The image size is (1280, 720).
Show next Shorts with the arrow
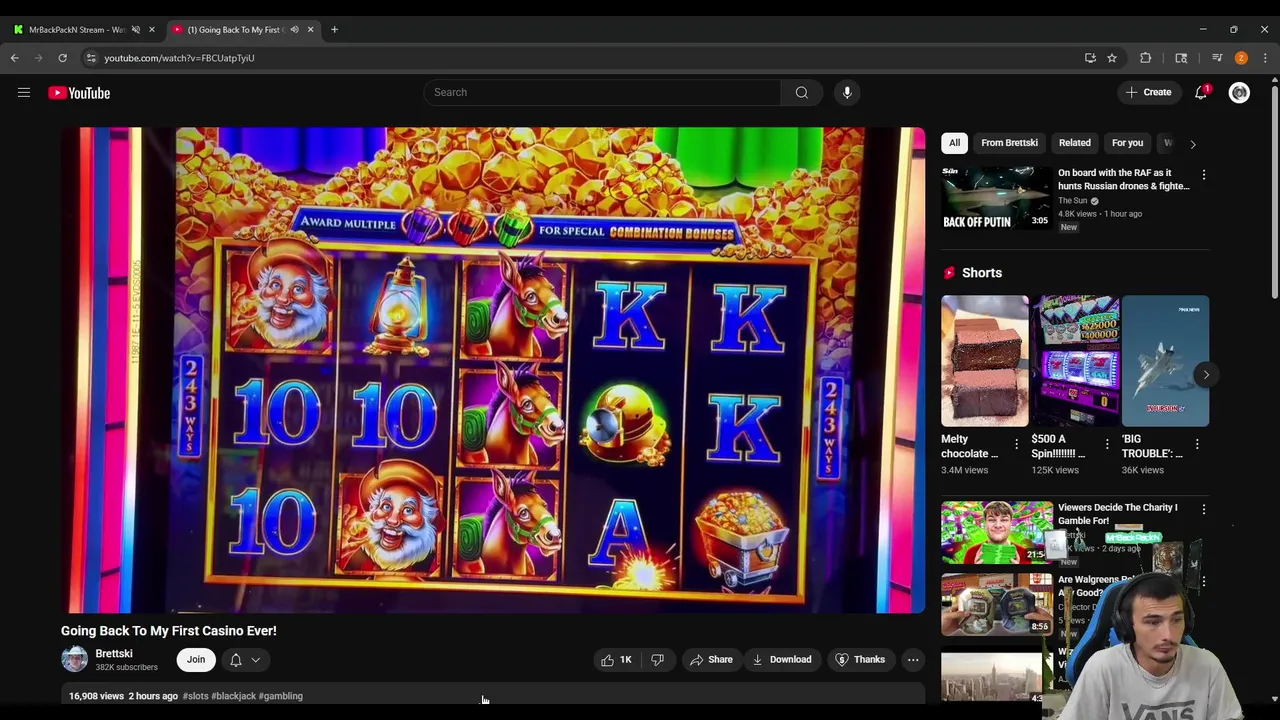[x=1206, y=375]
